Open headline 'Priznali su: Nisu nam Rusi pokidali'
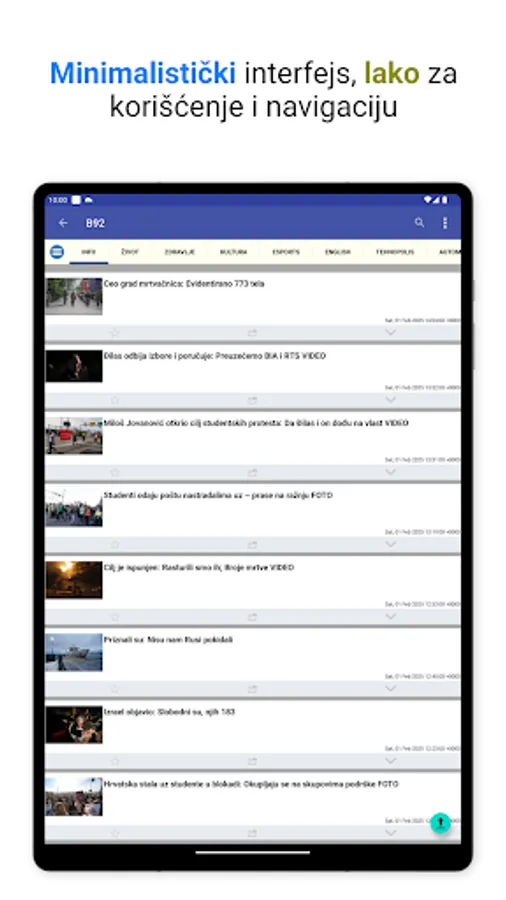This screenshot has height=900, width=506. [x=168, y=639]
